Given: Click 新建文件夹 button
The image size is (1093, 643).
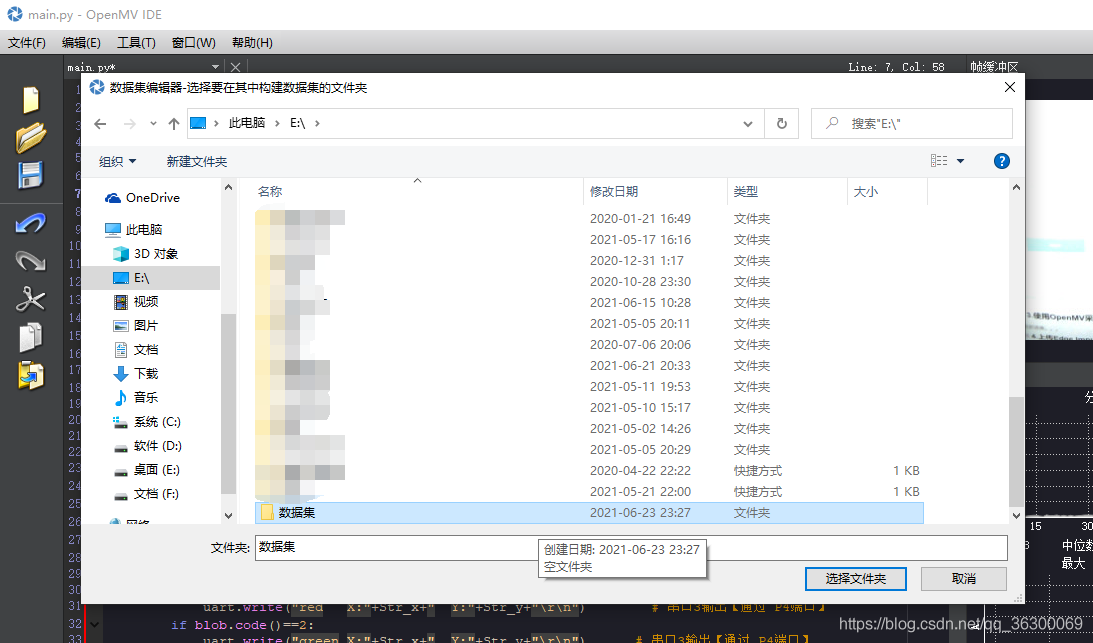Looking at the screenshot, I should (197, 161).
